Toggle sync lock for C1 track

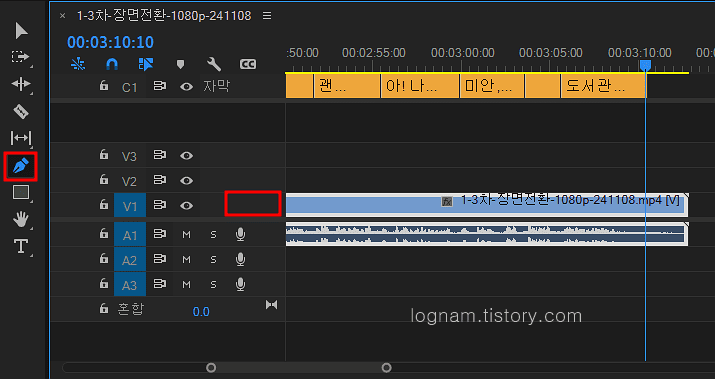click(x=159, y=86)
